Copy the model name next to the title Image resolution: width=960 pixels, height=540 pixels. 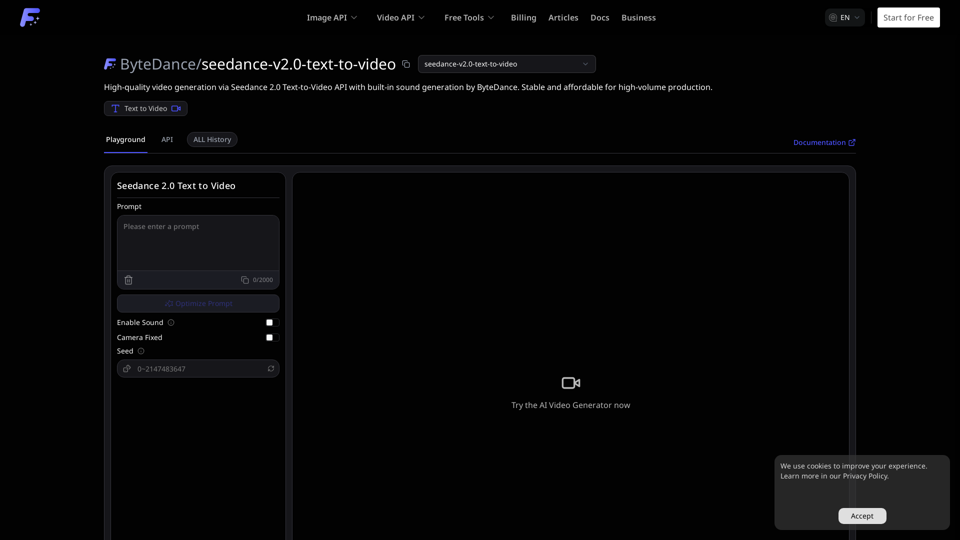click(x=406, y=64)
